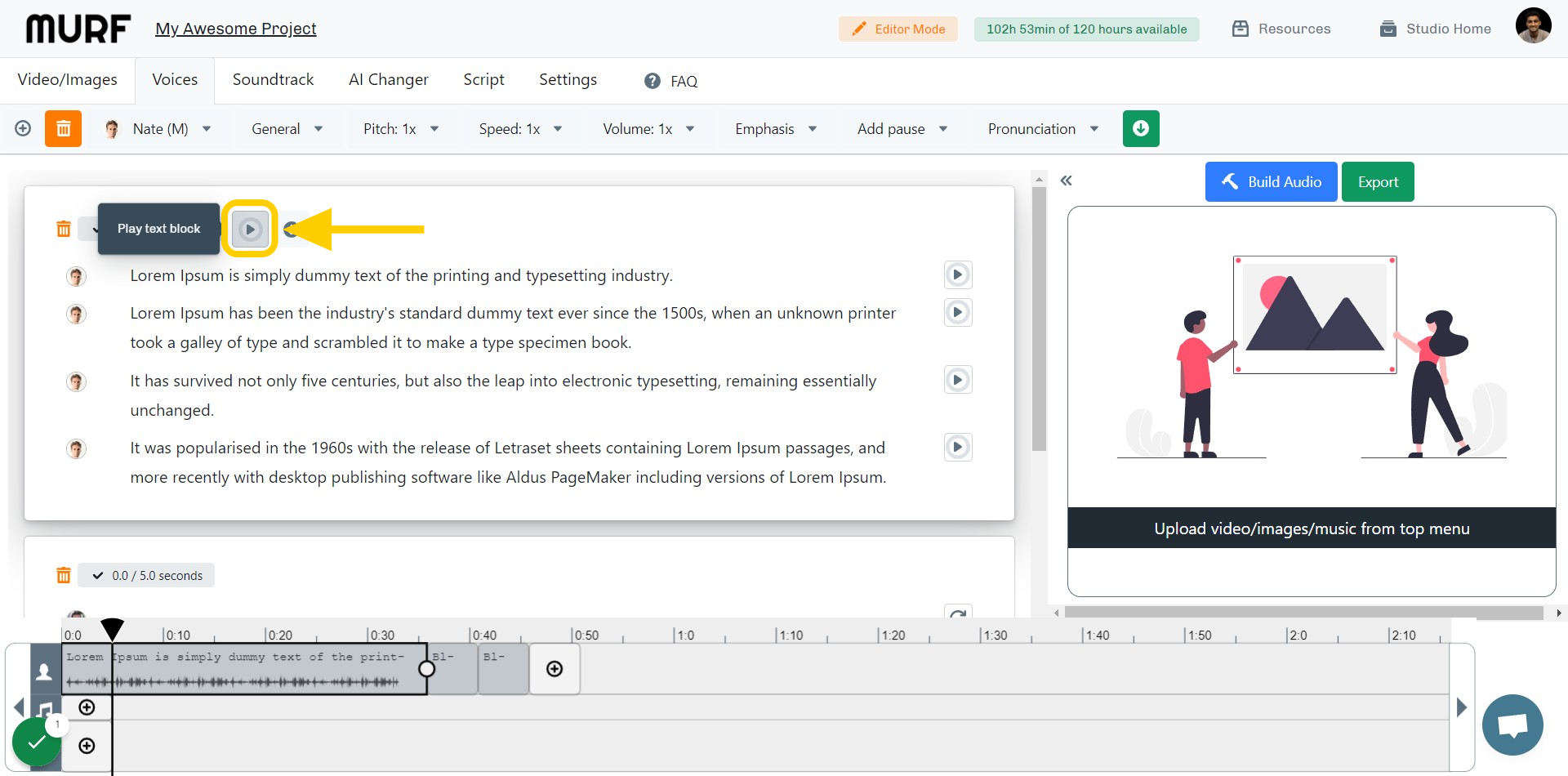Delete block with orange toolbar trash icon
Screen dimensions: 1568x776
(63, 128)
